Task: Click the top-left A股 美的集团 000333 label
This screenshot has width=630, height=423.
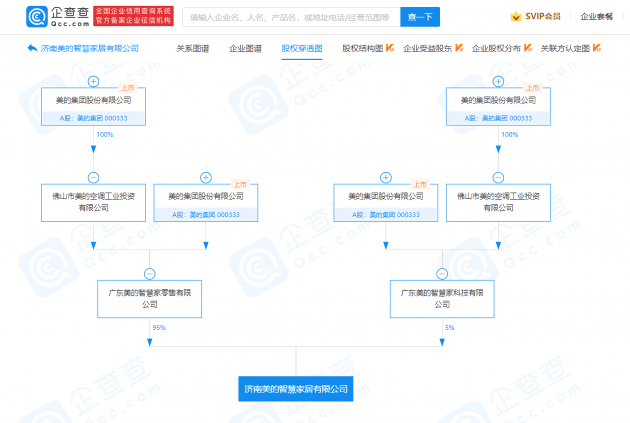Action: click(93, 118)
